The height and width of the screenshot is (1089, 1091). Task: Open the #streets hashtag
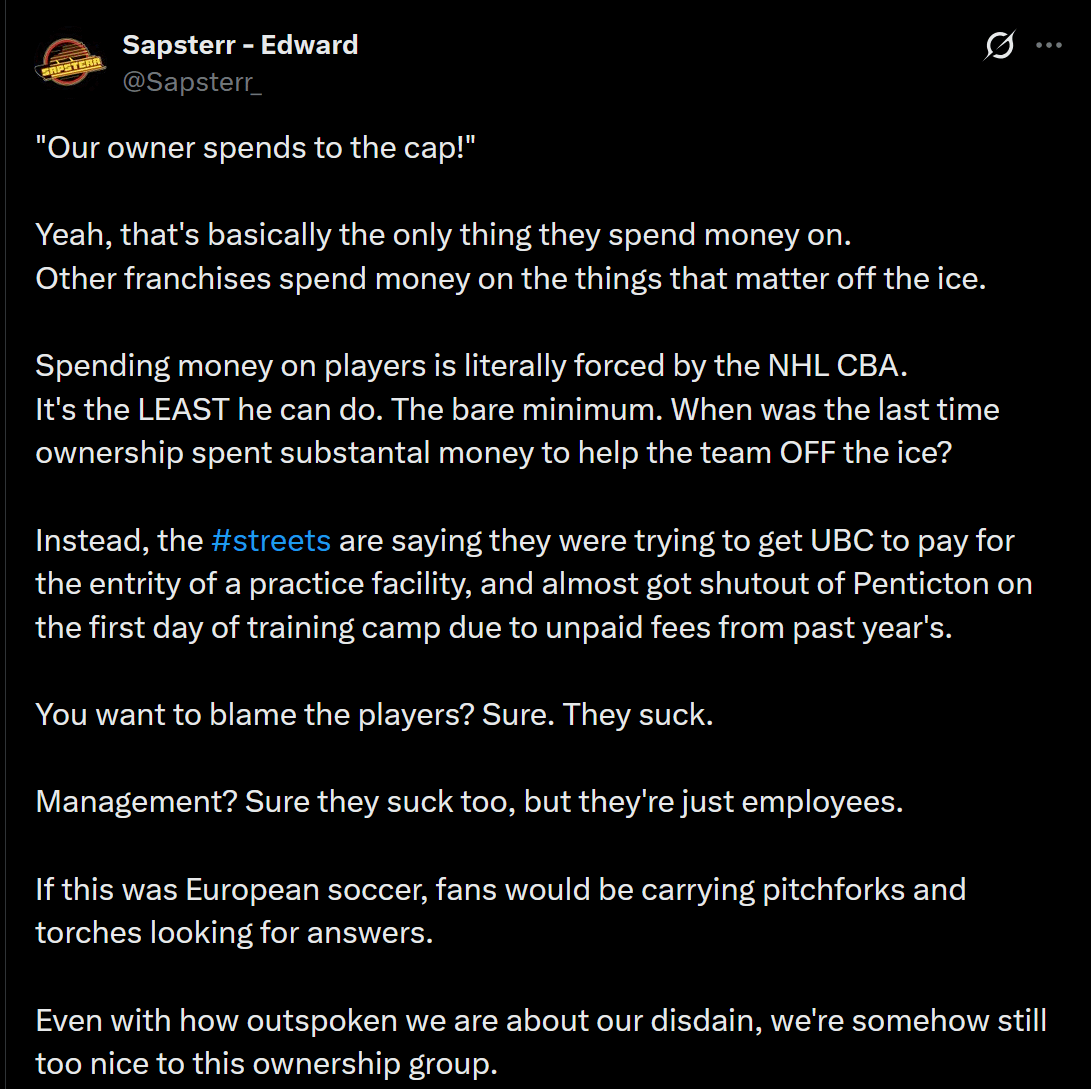click(271, 541)
